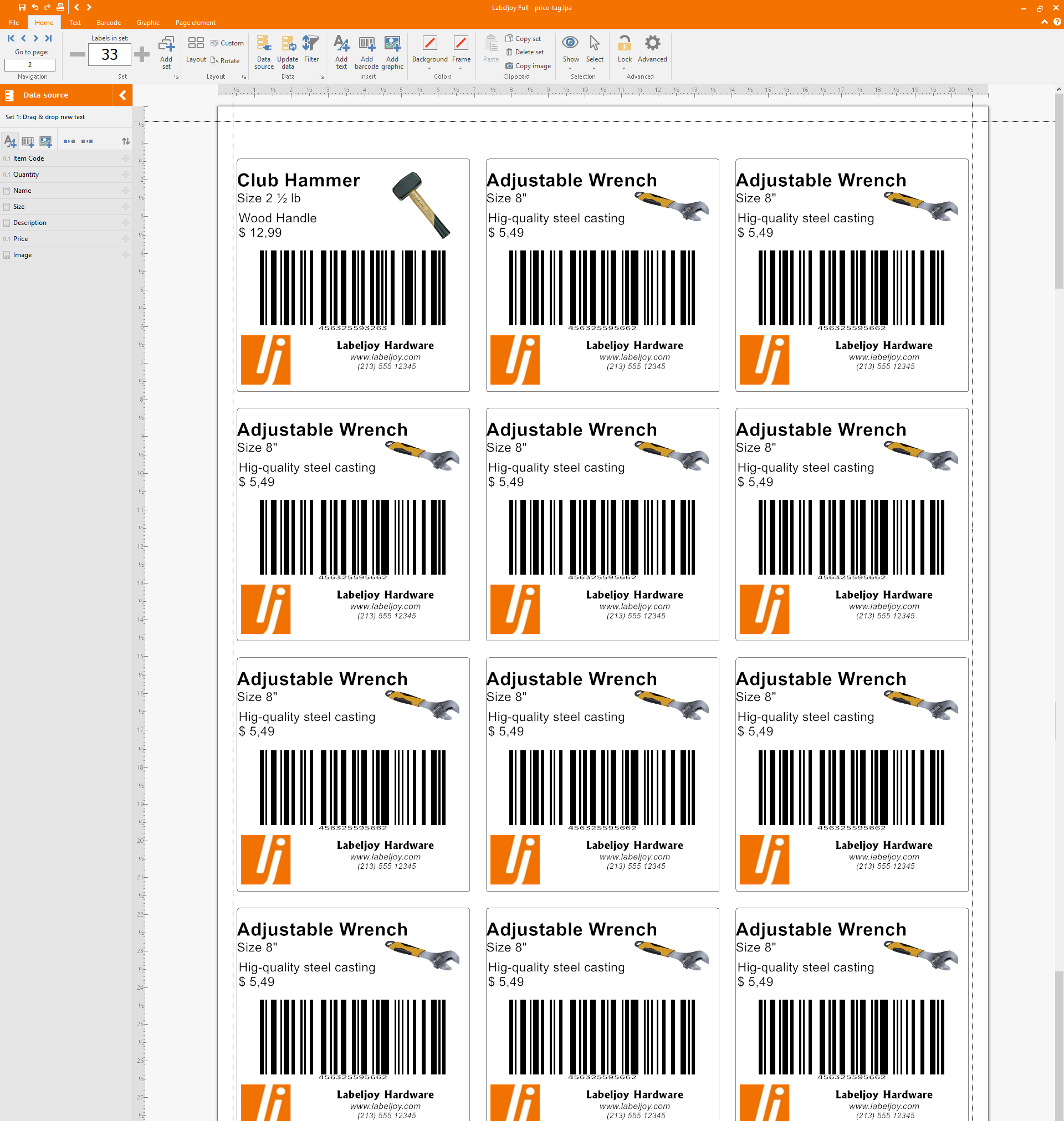Switch to the Text tab

pos(75,23)
